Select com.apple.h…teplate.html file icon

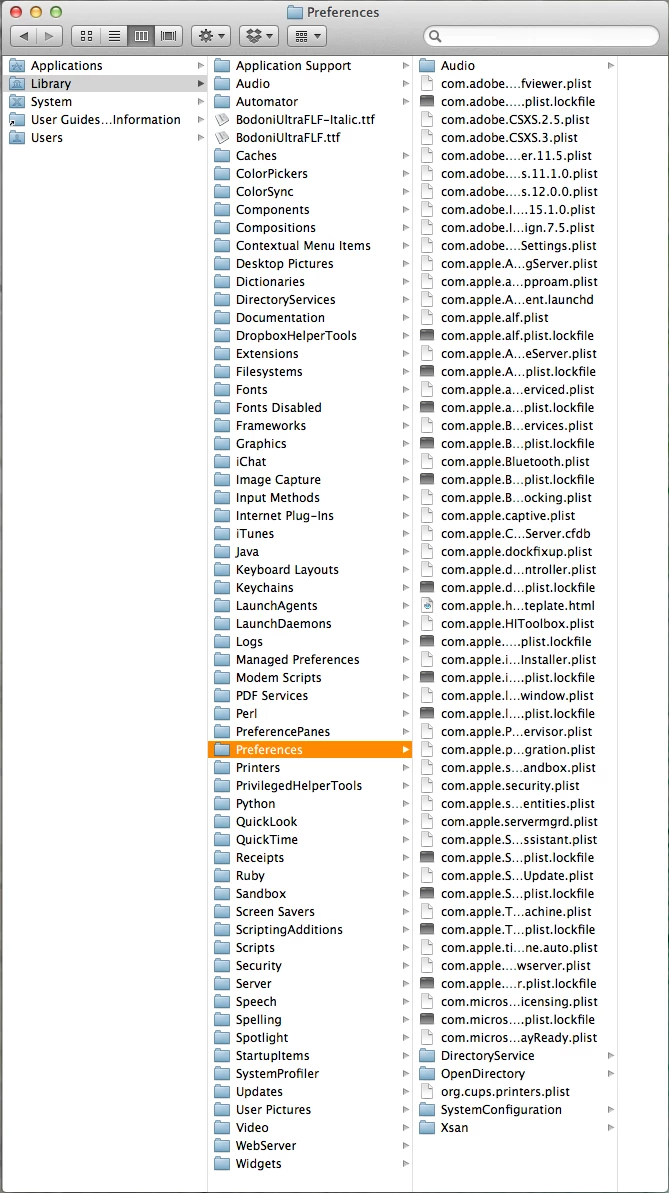click(427, 606)
